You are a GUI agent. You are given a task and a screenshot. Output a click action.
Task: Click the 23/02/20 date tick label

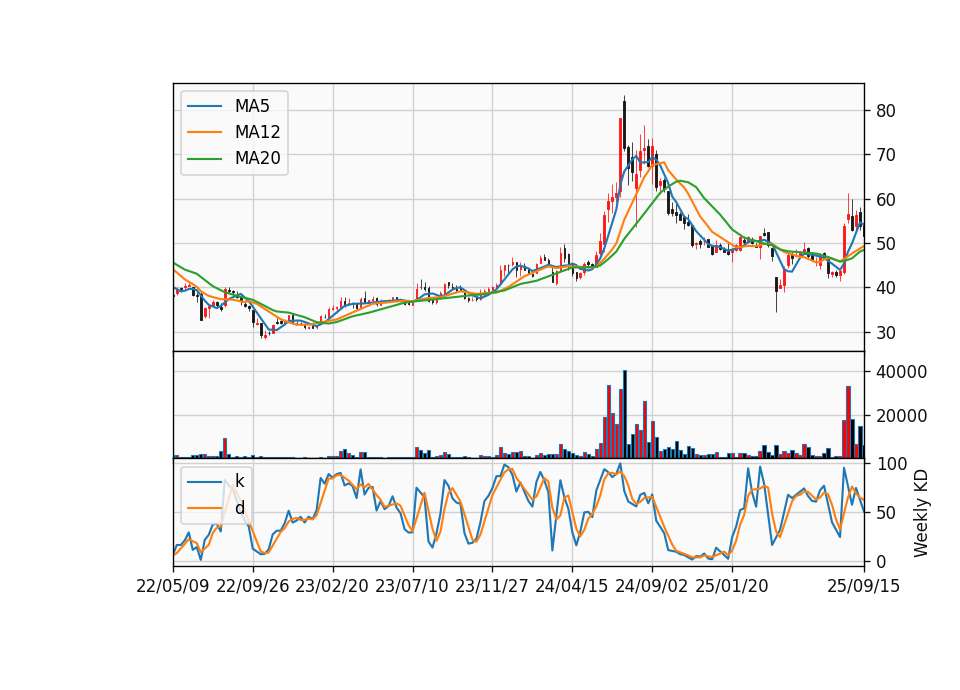coord(332,586)
